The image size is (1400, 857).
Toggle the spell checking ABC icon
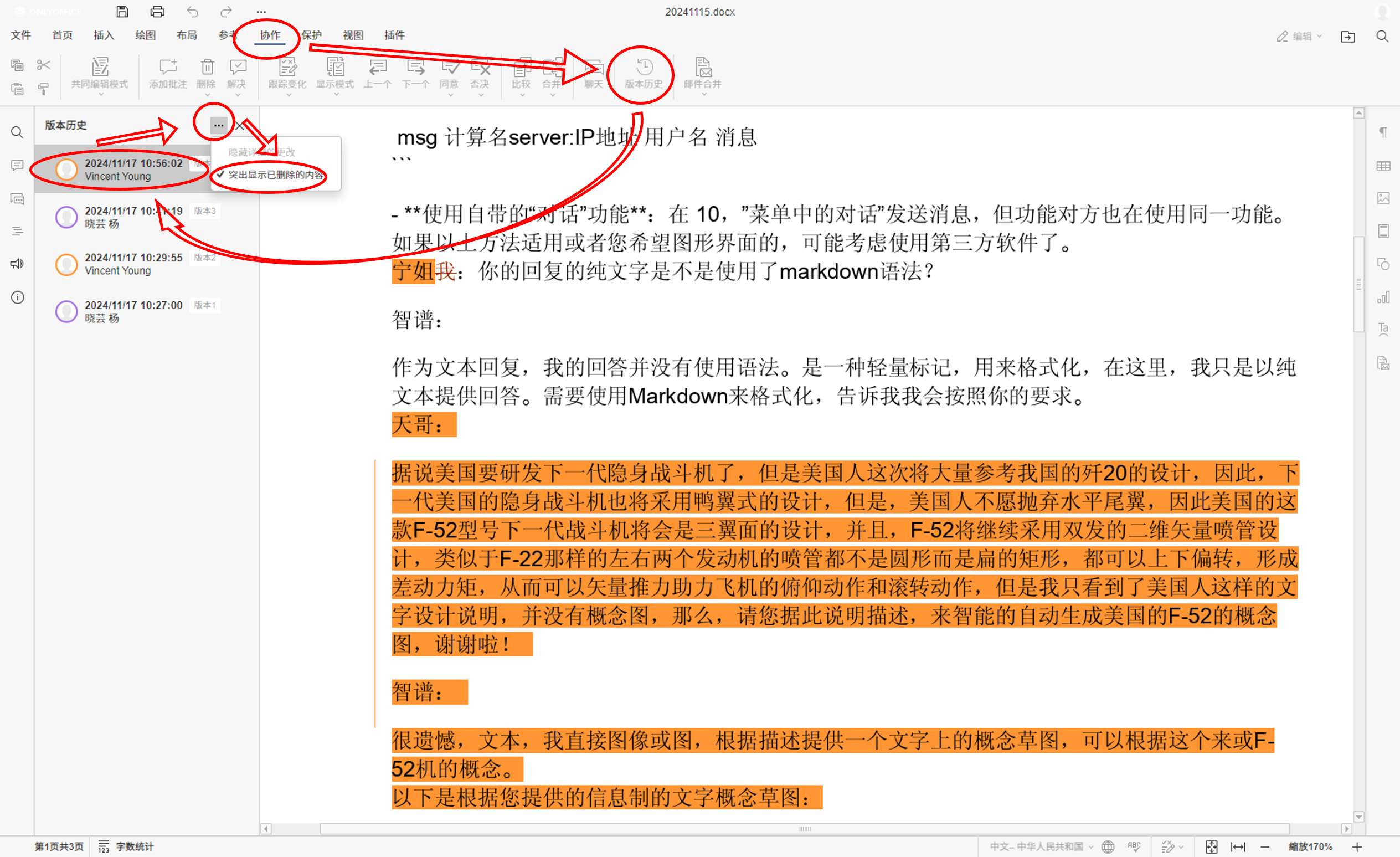click(1134, 847)
